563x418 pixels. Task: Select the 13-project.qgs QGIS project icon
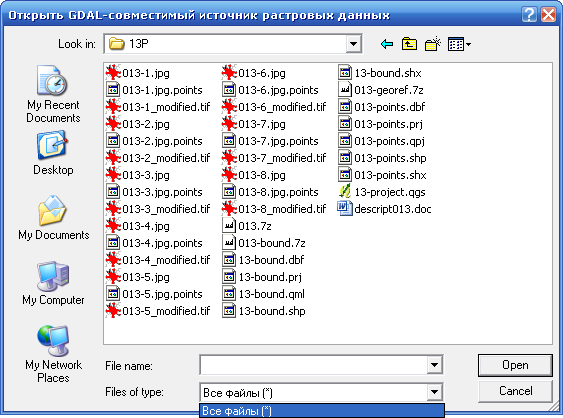click(x=345, y=192)
